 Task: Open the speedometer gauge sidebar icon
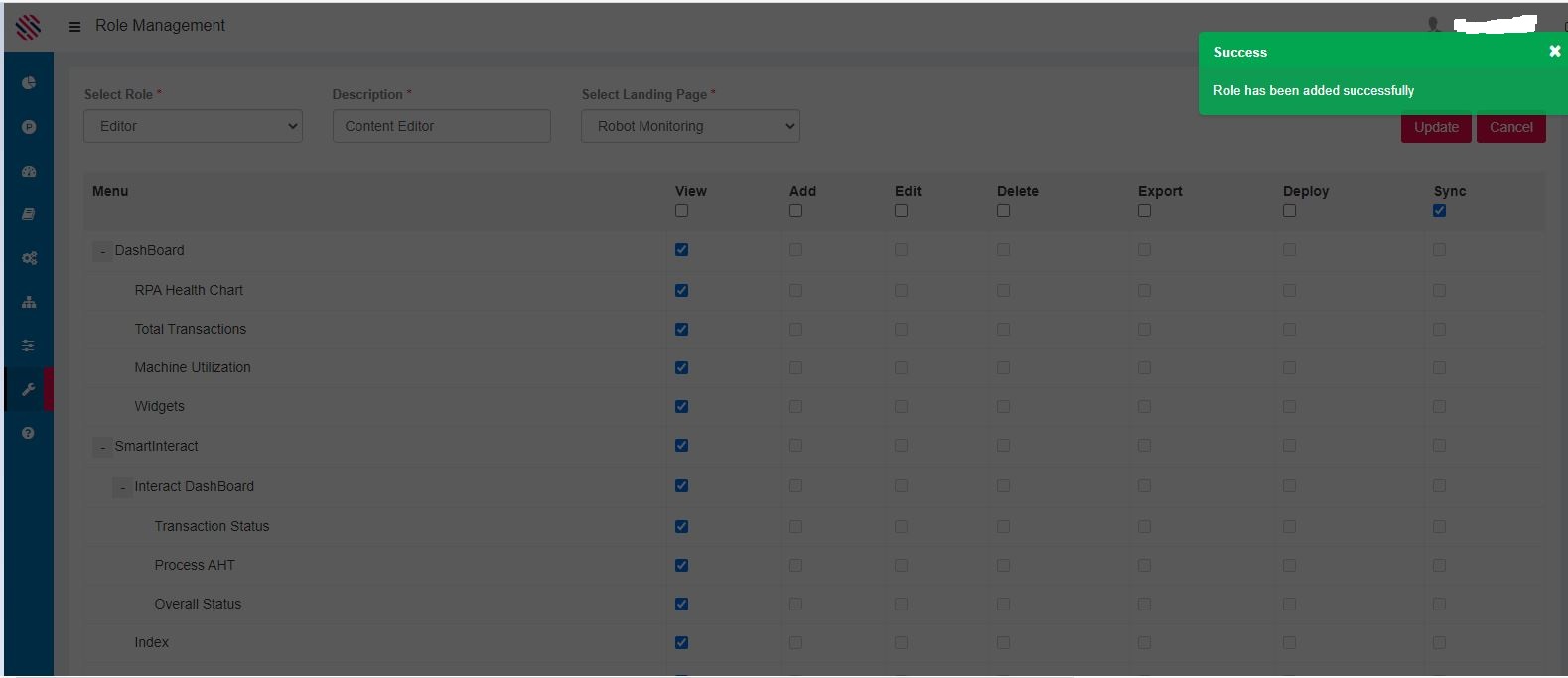click(x=29, y=171)
